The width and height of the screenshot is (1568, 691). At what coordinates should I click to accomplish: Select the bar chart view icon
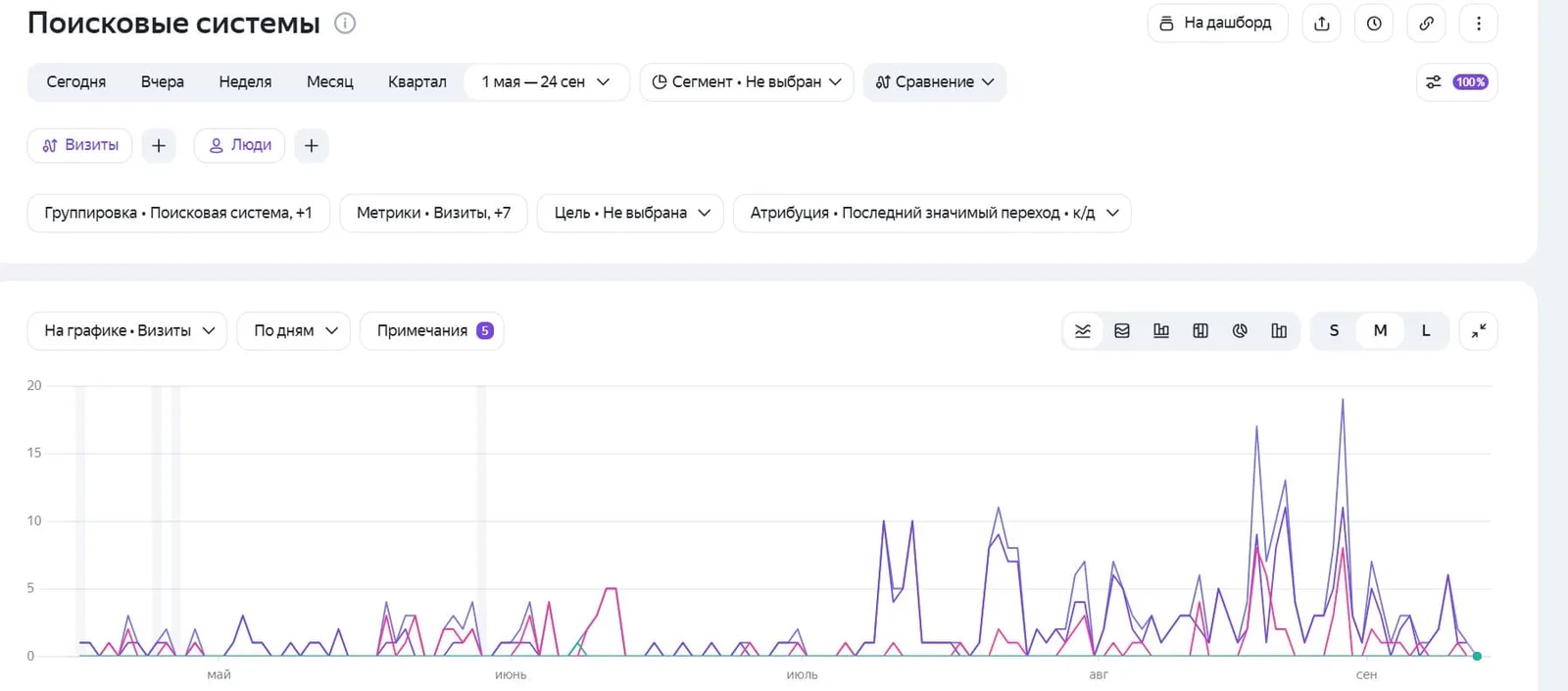tap(1161, 331)
